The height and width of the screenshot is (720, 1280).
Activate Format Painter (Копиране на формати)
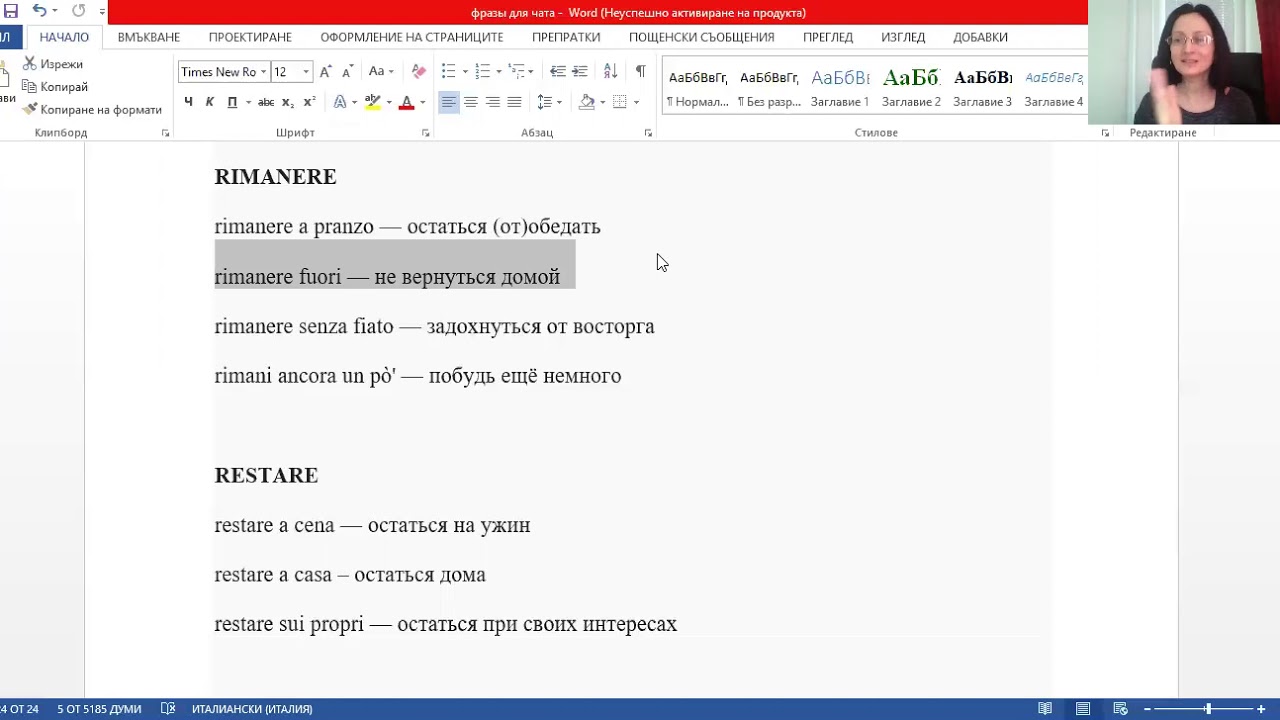(x=92, y=110)
